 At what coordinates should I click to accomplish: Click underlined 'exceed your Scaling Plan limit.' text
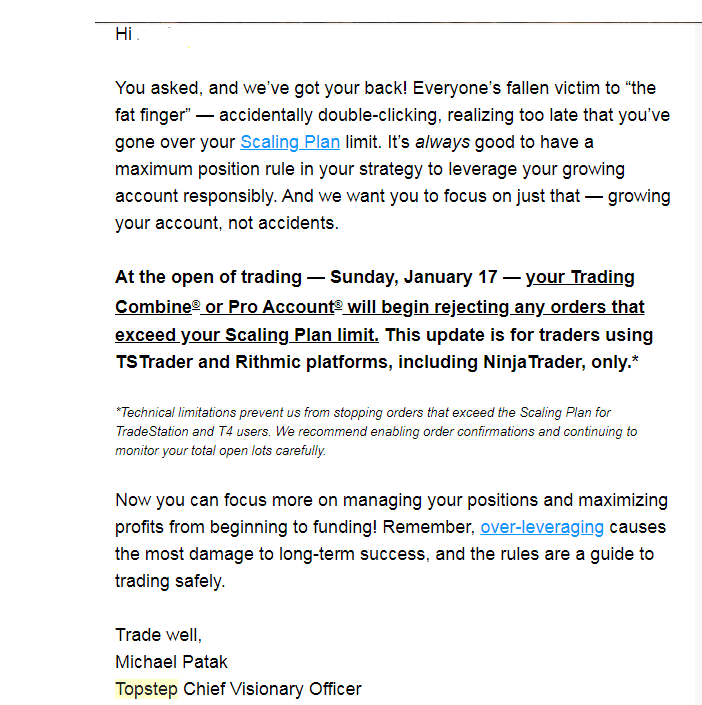pos(247,335)
